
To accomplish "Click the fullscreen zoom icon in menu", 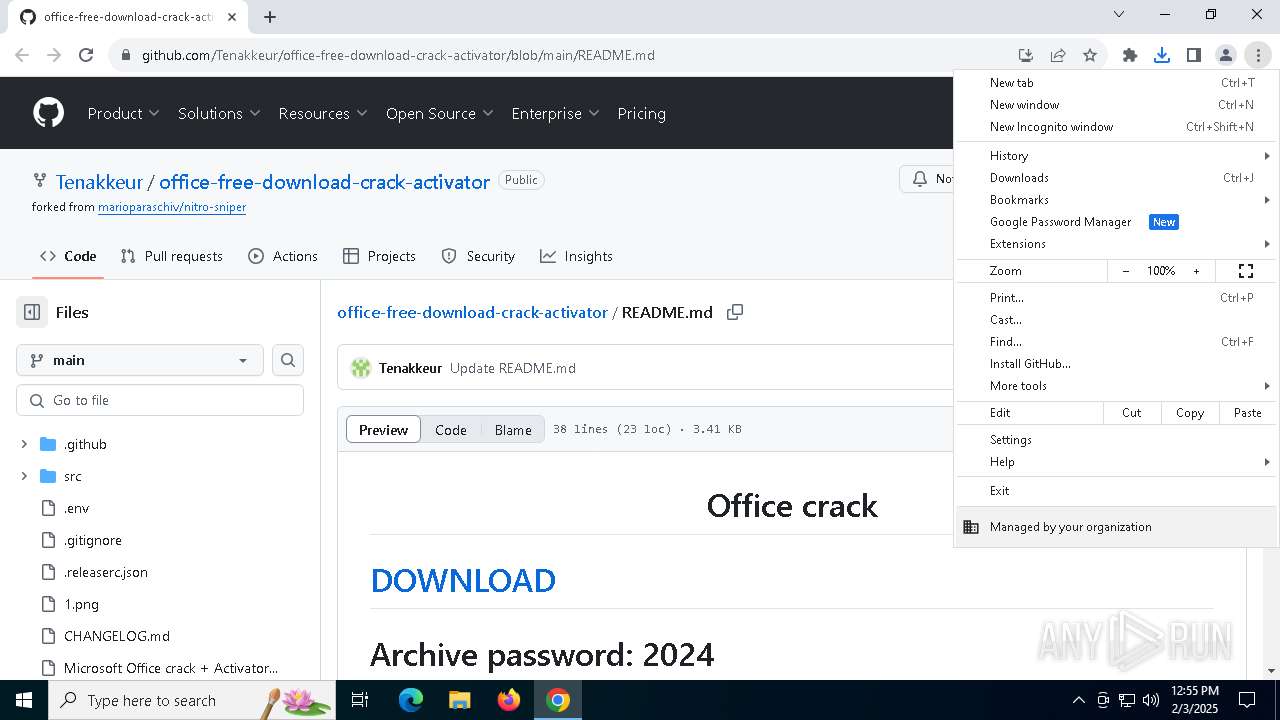I will (1246, 271).
